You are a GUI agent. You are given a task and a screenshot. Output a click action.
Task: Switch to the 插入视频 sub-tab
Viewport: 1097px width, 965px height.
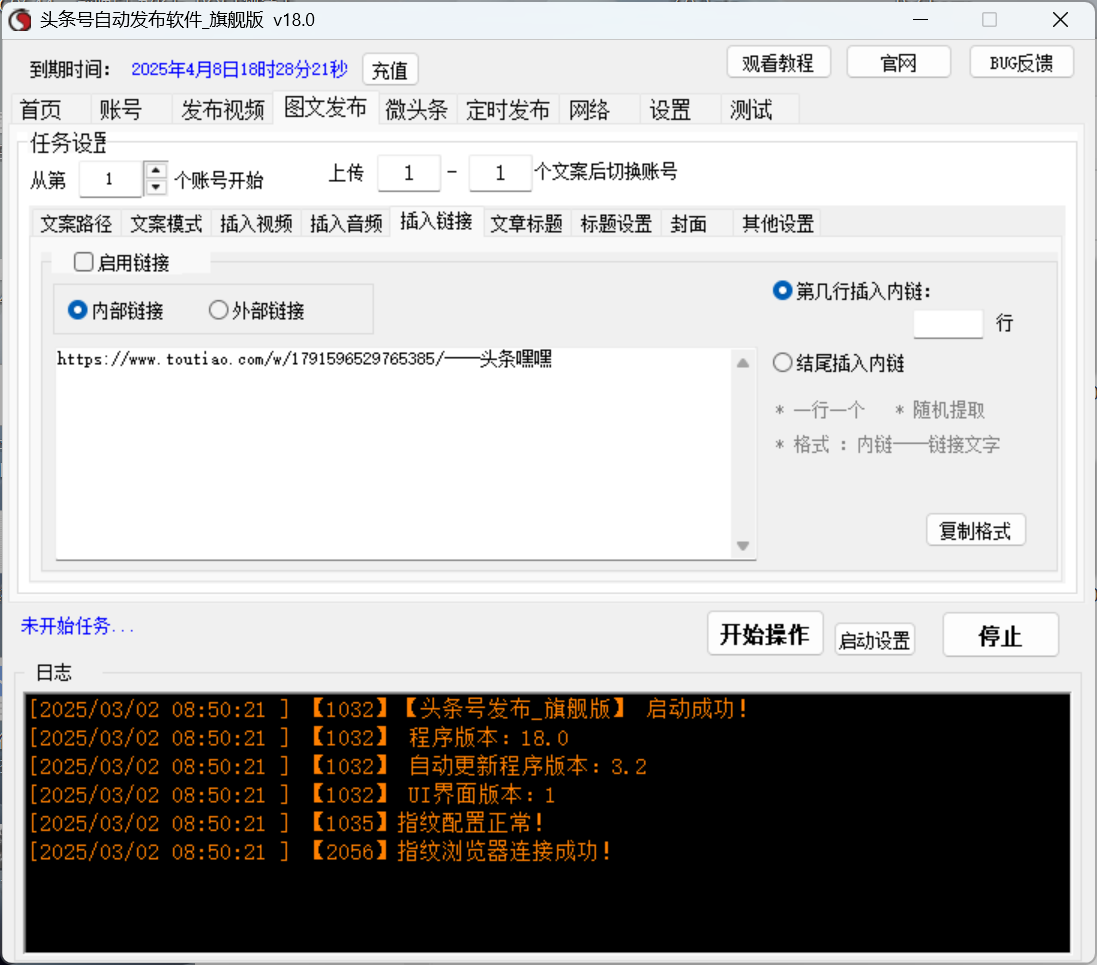256,224
